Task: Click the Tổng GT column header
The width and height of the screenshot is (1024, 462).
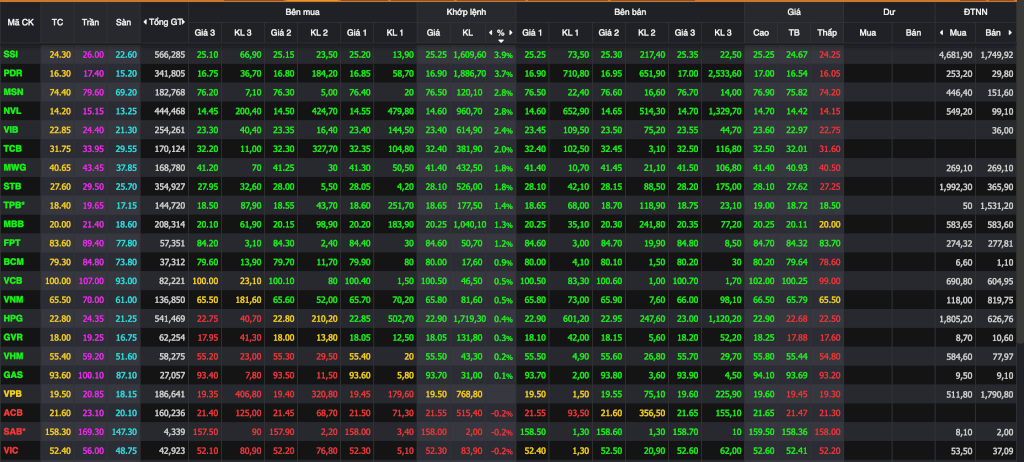Action: pos(167,22)
